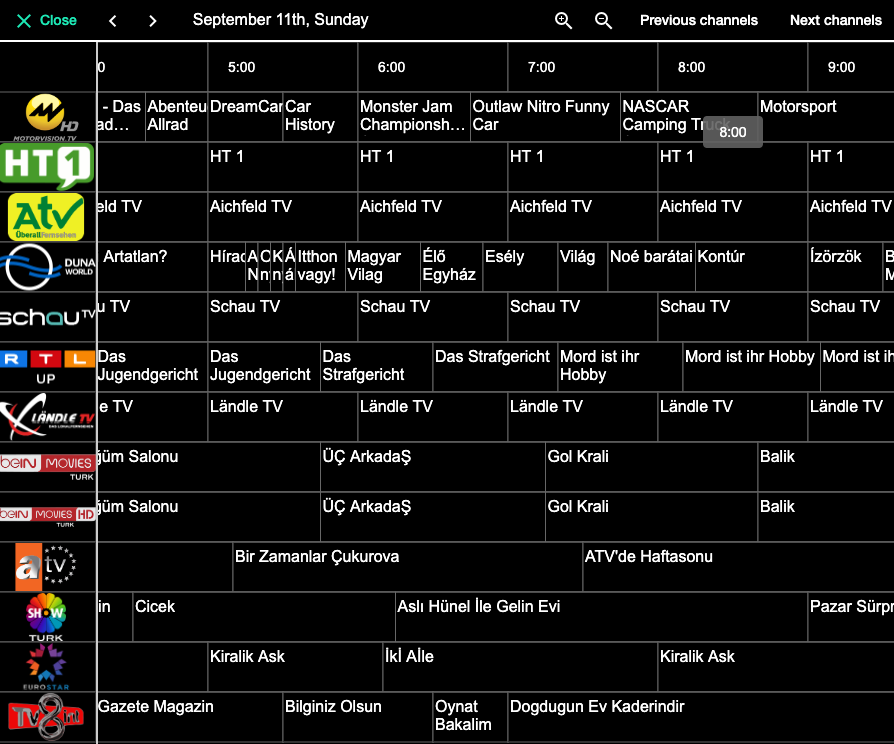Open Monster Jam Championship program

tap(414, 117)
